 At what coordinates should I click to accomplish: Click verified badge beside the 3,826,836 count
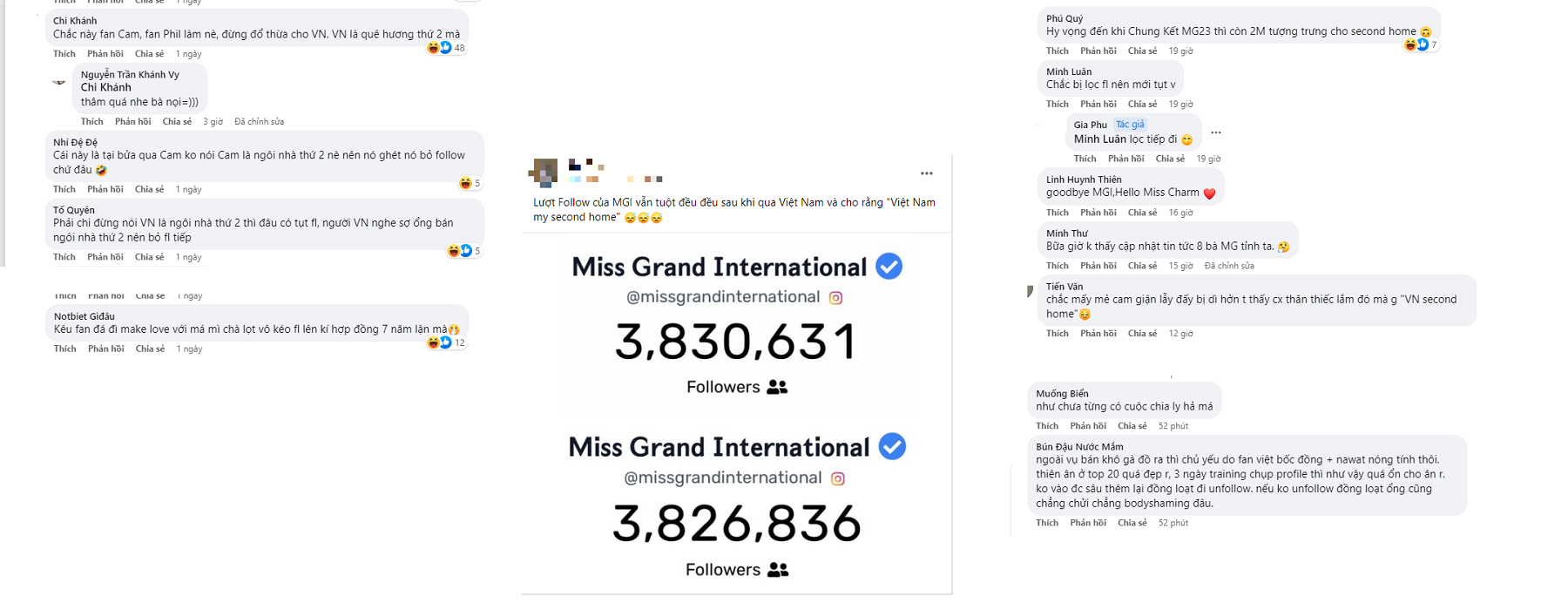[892, 447]
